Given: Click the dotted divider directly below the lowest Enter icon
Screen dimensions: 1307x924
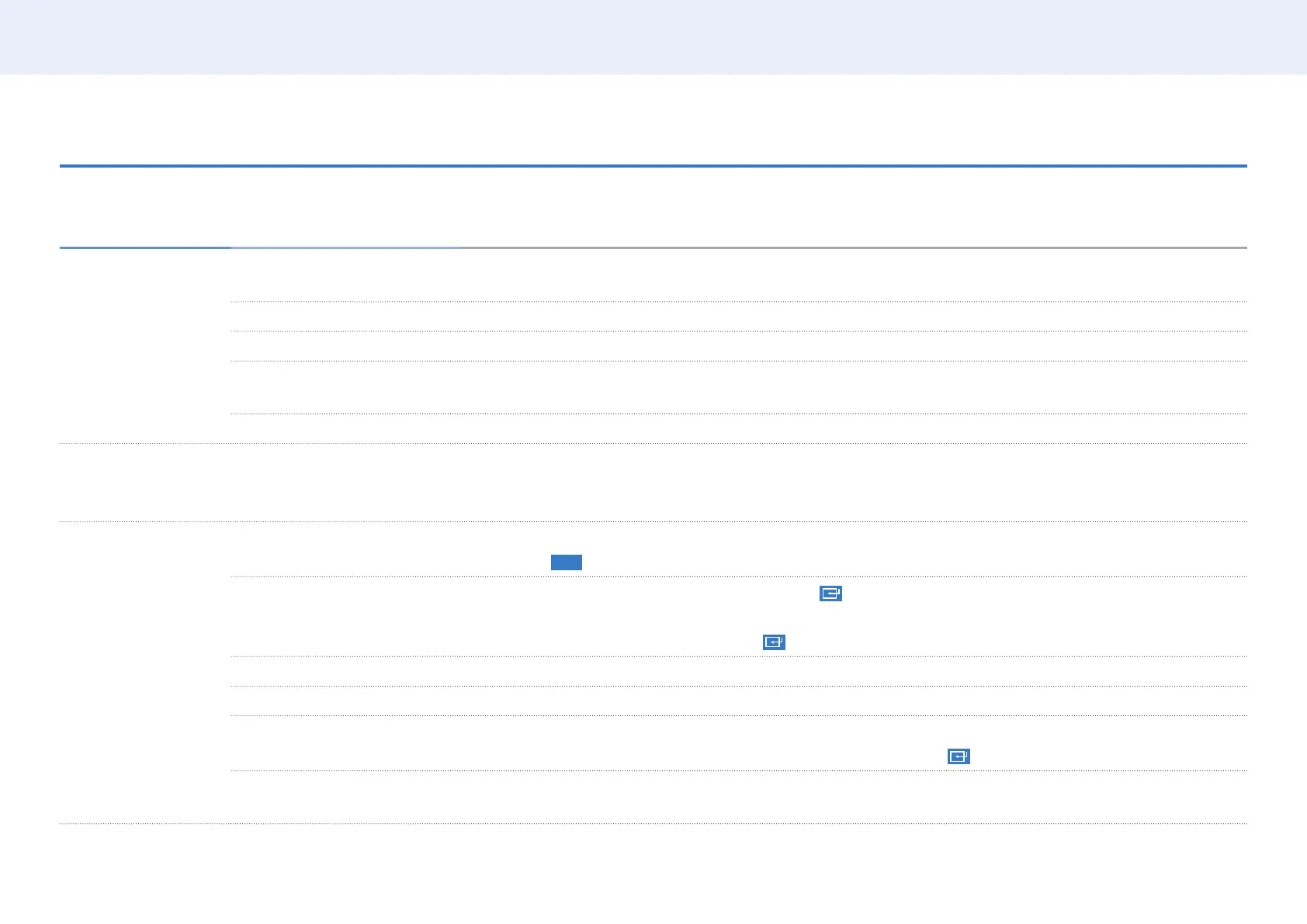Looking at the screenshot, I should coord(739,770).
